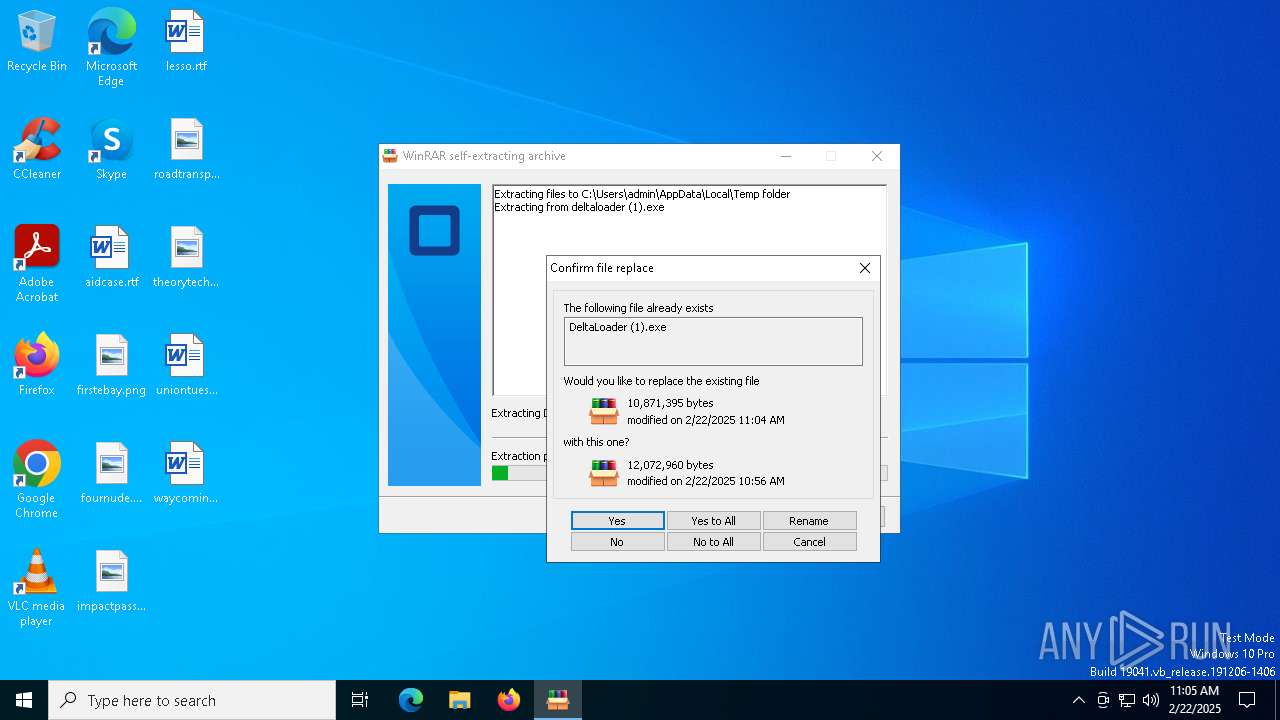The height and width of the screenshot is (720, 1280).
Task: Click the 'modified on 2/22/2025 11:04 AM' text
Action: tap(706, 420)
